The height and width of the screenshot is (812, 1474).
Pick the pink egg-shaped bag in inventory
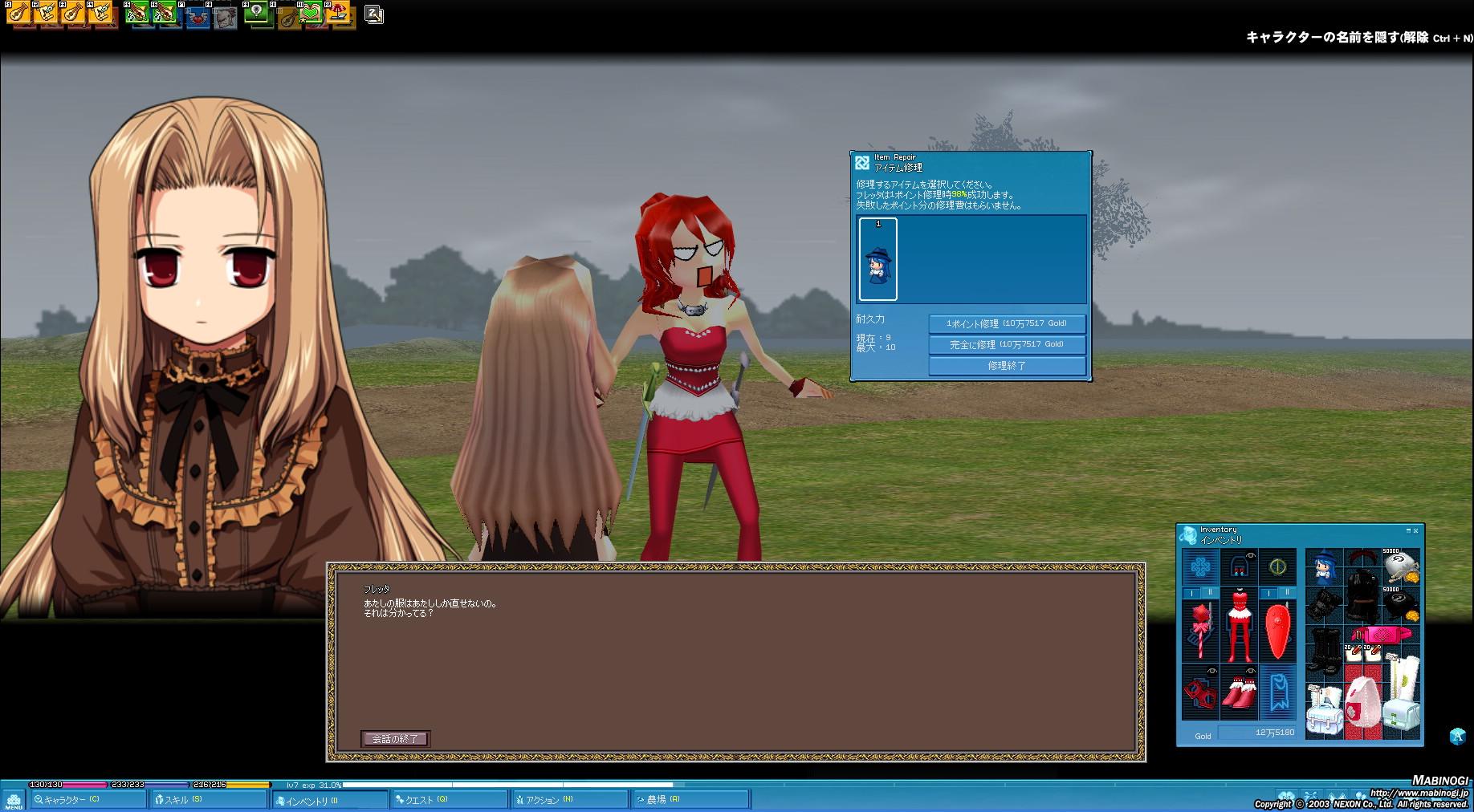(1362, 702)
